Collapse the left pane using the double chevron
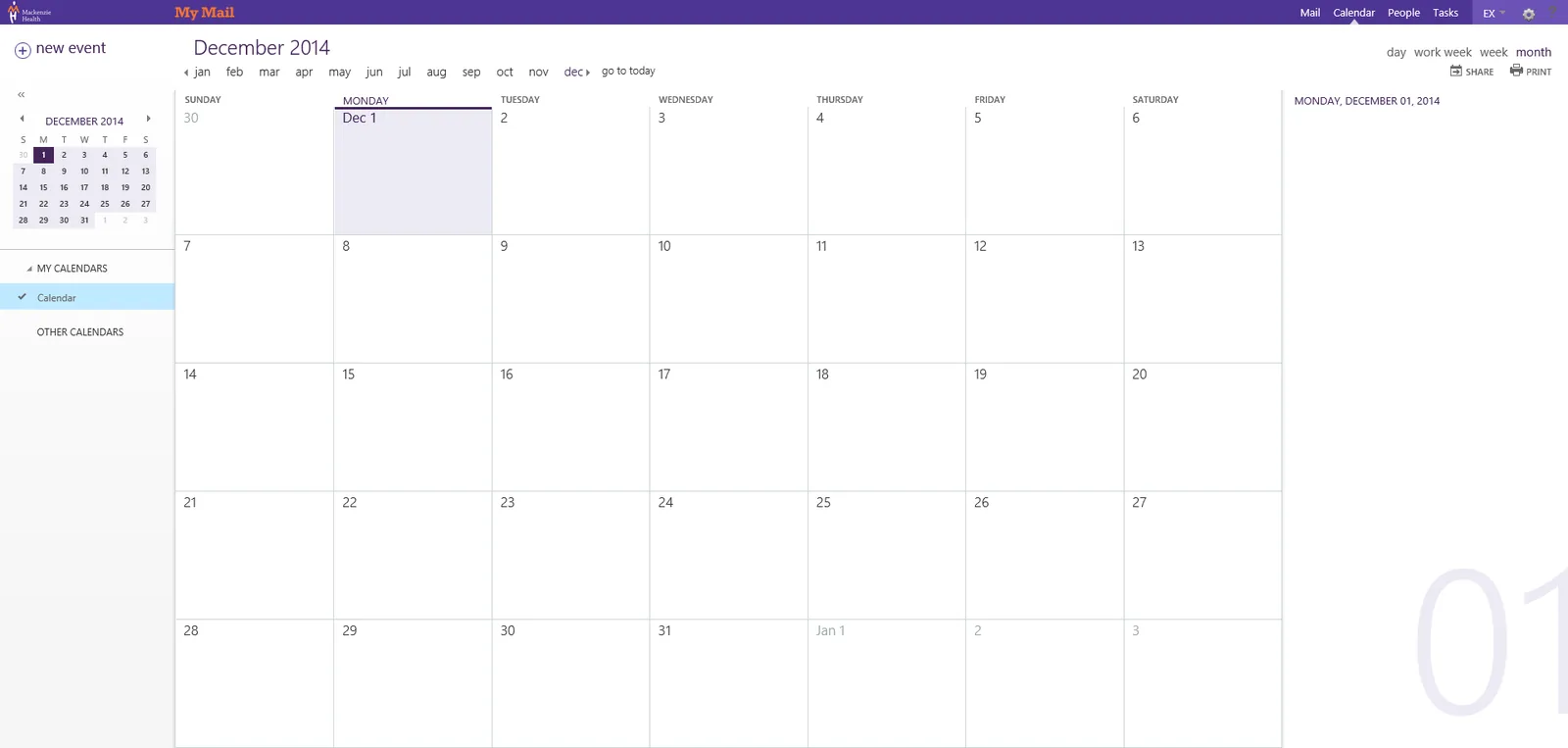This screenshot has width=1568, height=748. click(21, 95)
